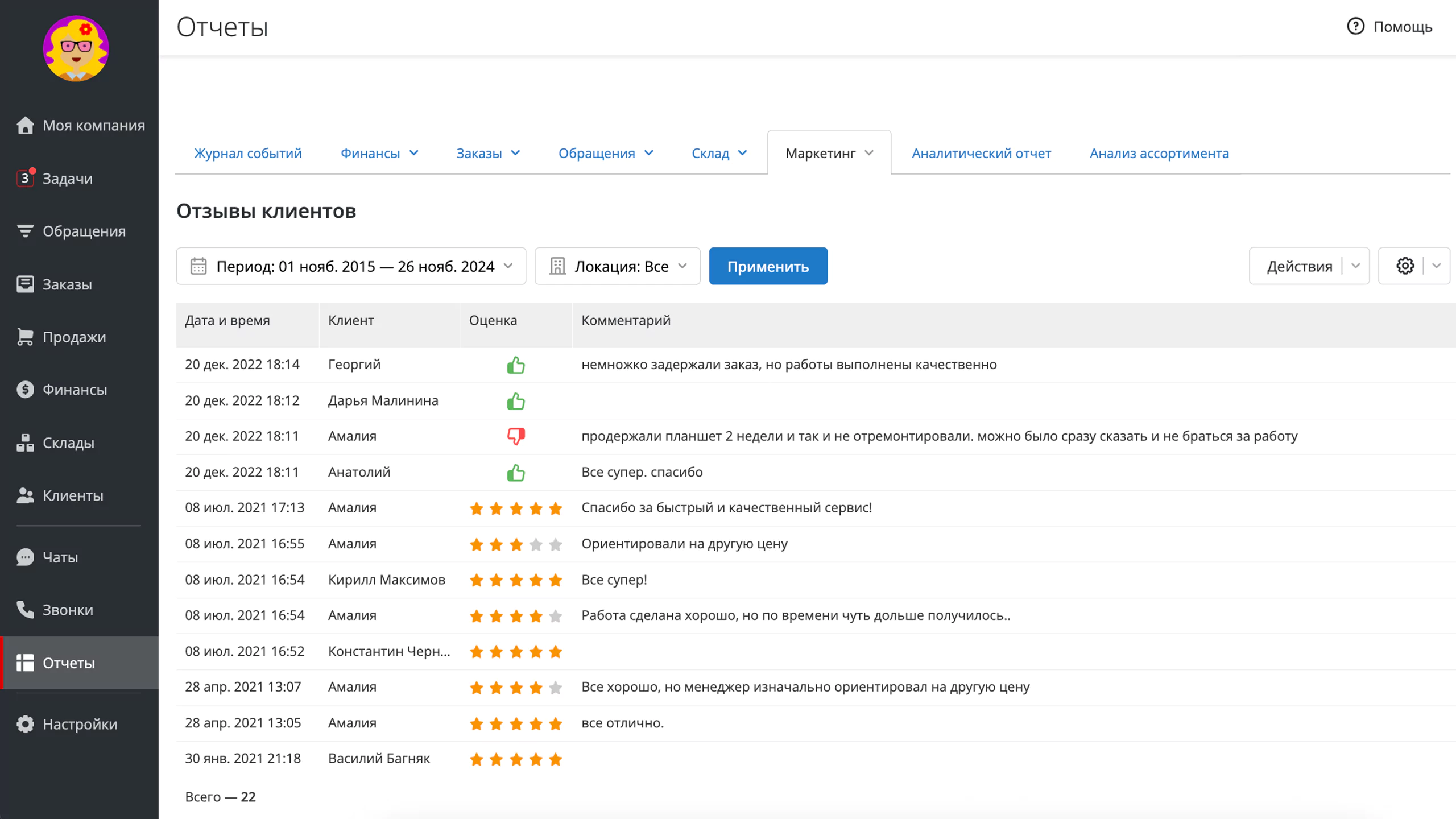Switch to Аналитический отчет tab
1456x819 pixels.
click(981, 153)
